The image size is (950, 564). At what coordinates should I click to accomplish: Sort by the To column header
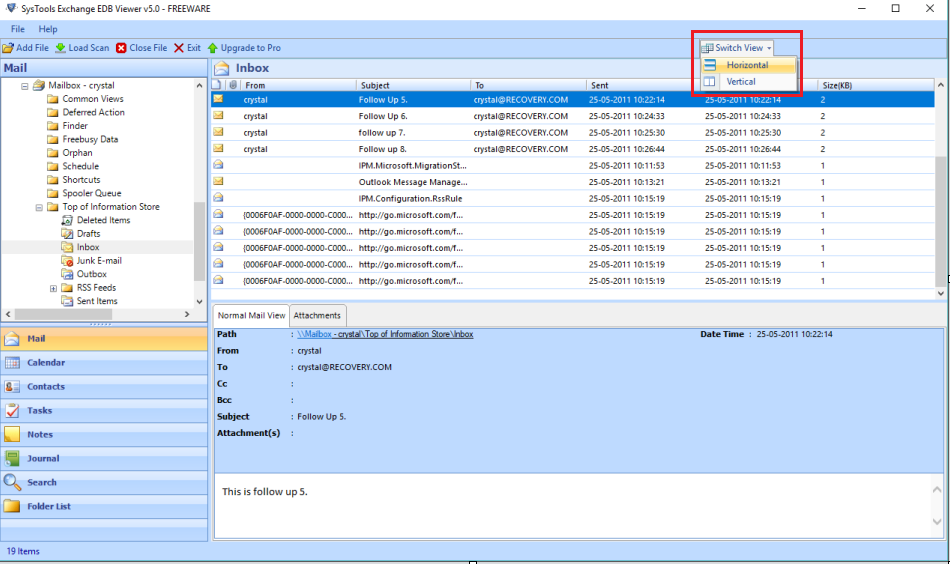(528, 85)
